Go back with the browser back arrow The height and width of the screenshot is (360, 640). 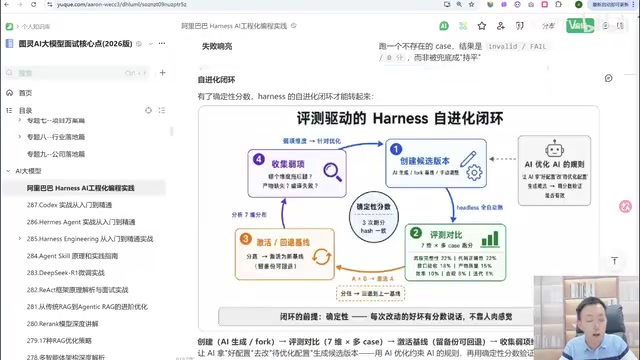[x=7, y=4]
